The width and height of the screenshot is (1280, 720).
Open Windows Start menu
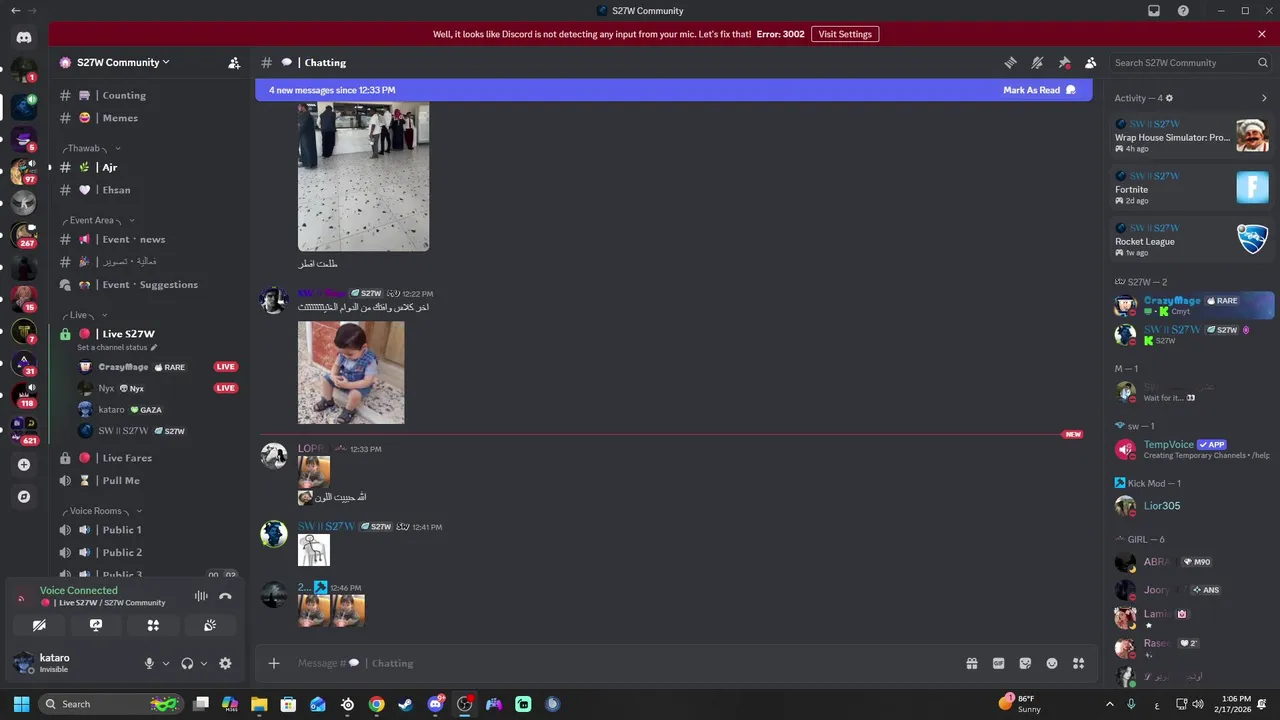(x=21, y=704)
